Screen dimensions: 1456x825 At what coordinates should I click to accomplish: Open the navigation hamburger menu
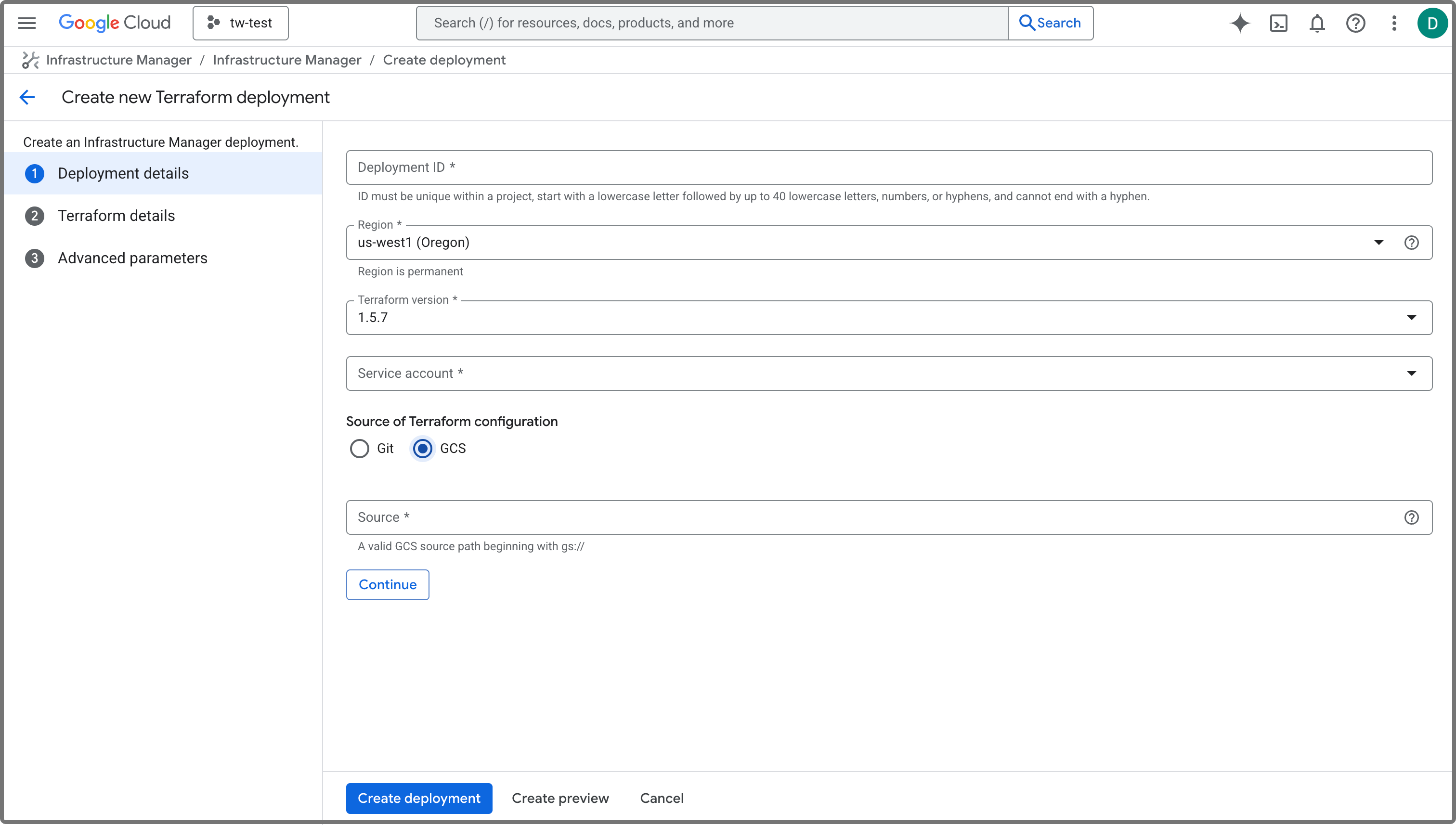pos(26,23)
